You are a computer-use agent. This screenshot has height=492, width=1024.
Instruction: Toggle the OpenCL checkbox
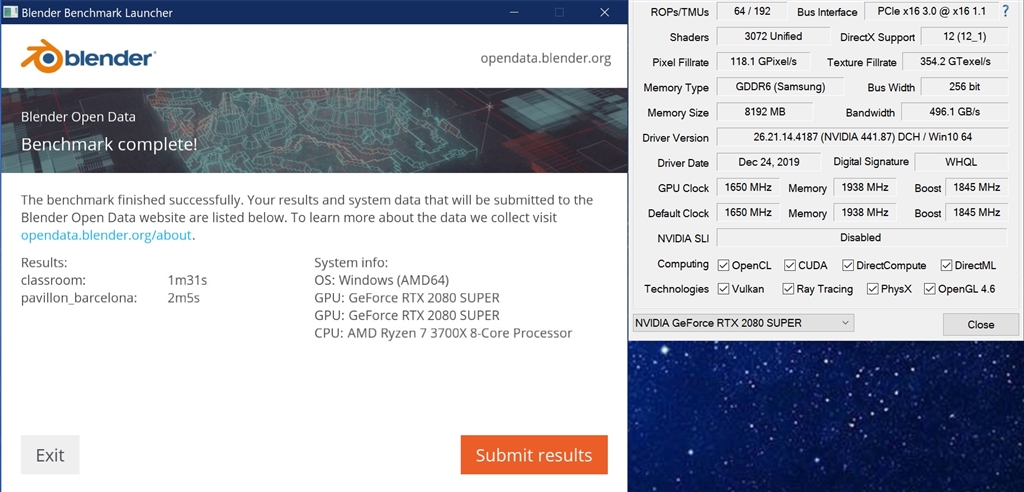pyautogui.click(x=724, y=265)
